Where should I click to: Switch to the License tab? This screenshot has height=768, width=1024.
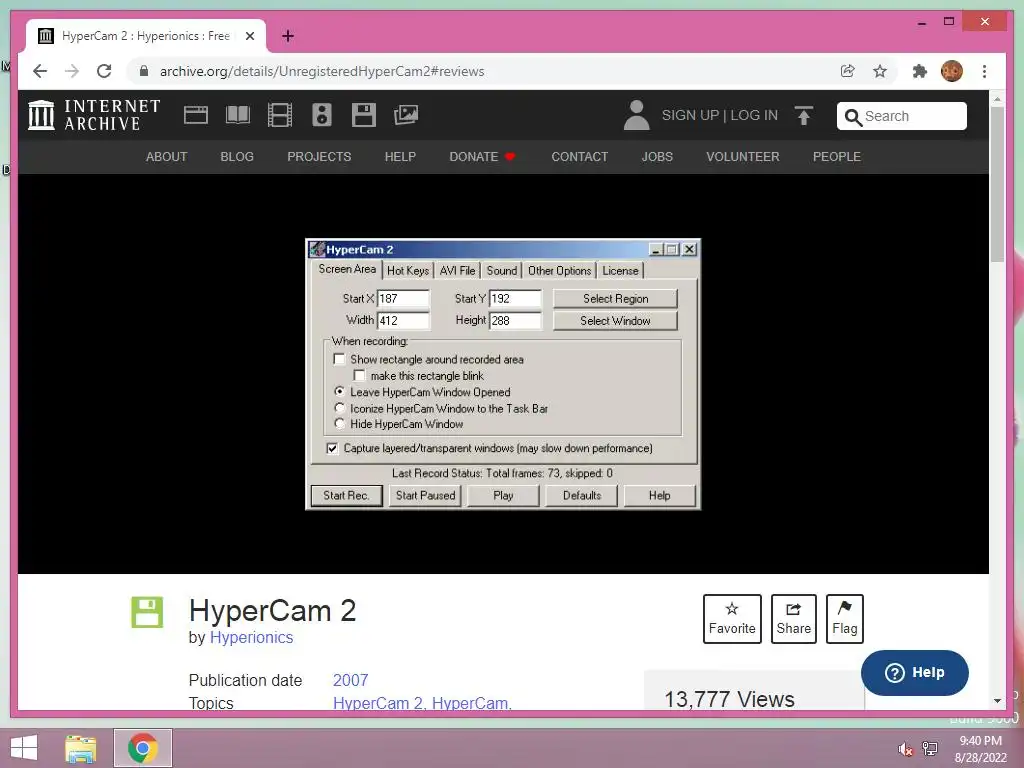tap(620, 270)
